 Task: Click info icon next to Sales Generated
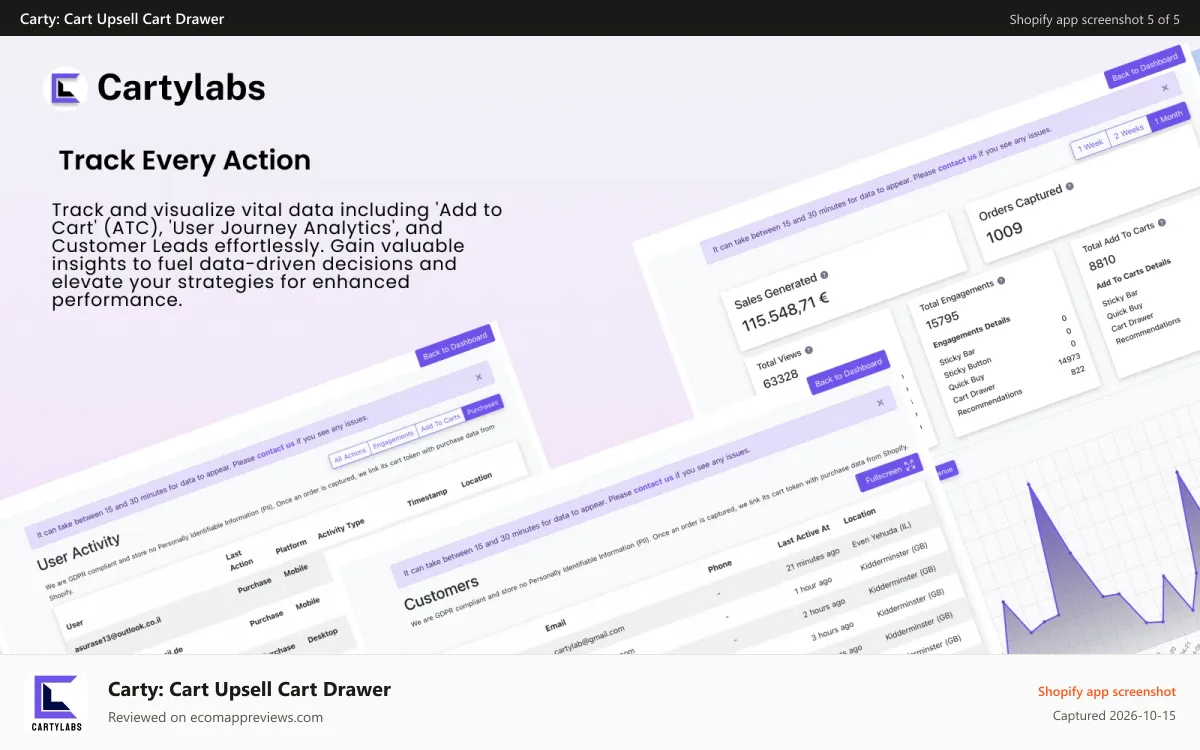[825, 275]
